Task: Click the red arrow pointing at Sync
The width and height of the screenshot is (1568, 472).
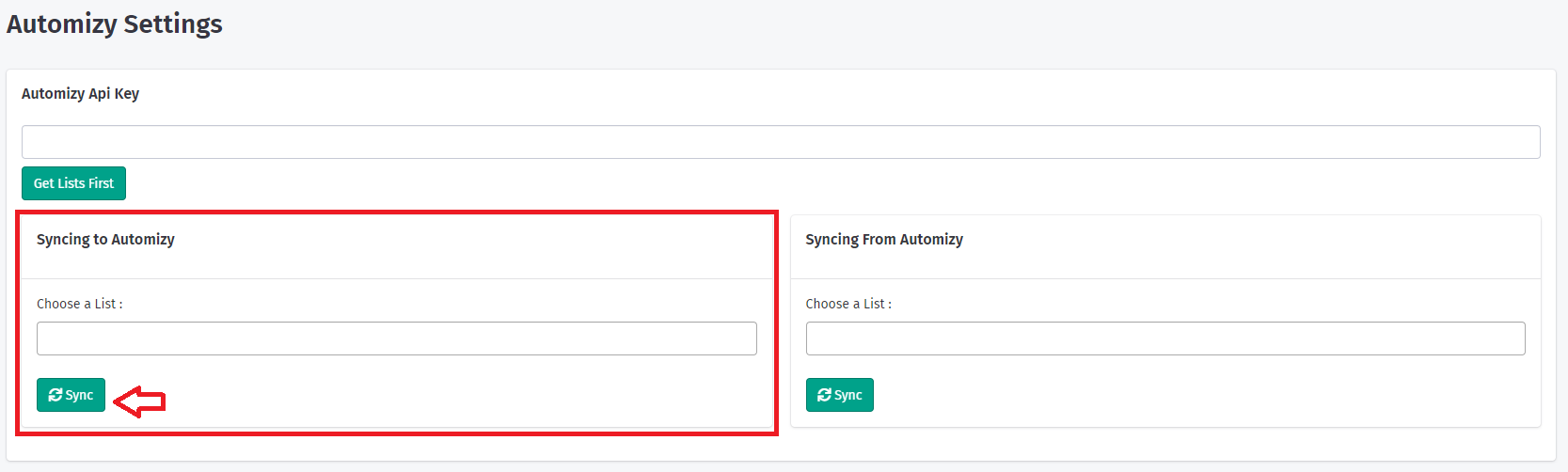Action: tap(139, 401)
